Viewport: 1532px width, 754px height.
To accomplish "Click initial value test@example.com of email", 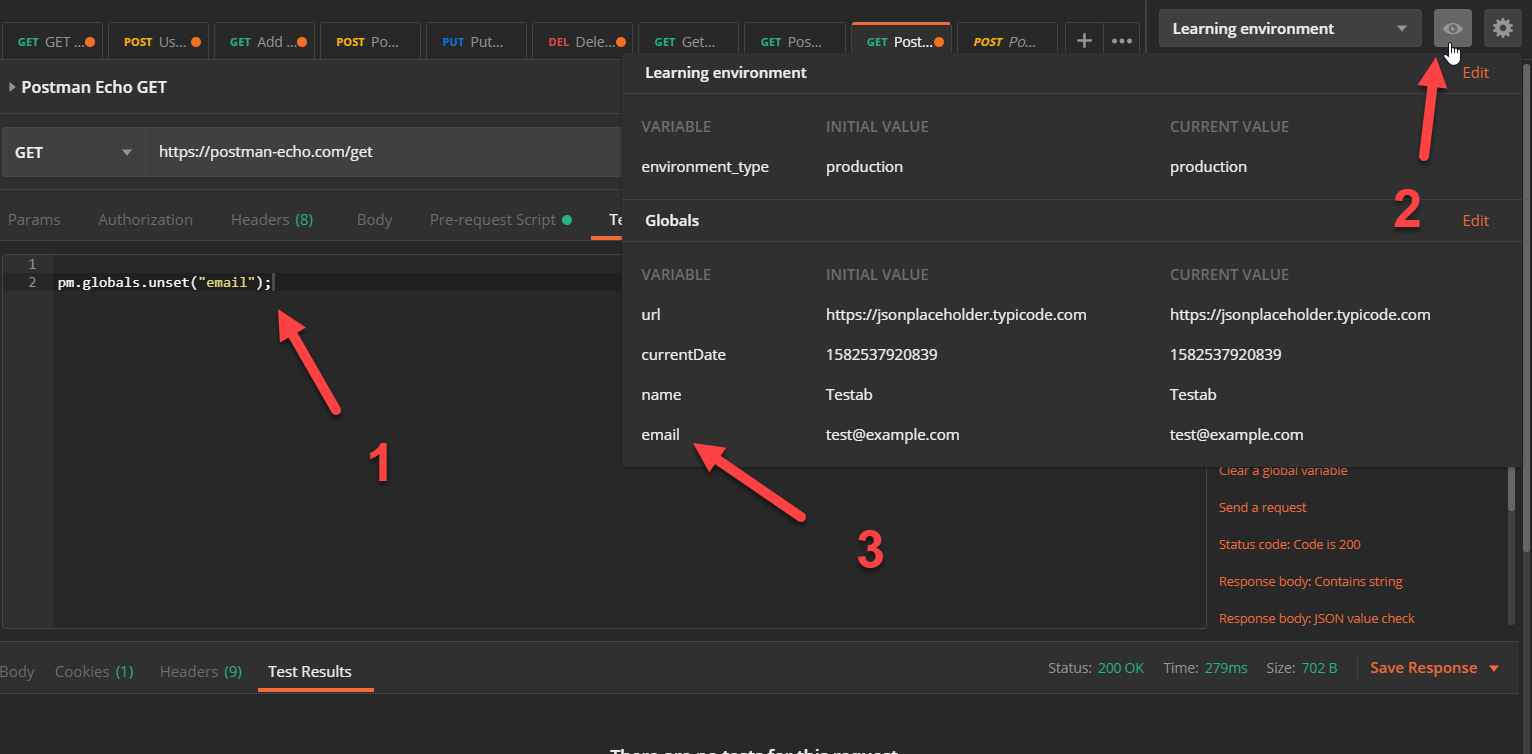I will (893, 434).
